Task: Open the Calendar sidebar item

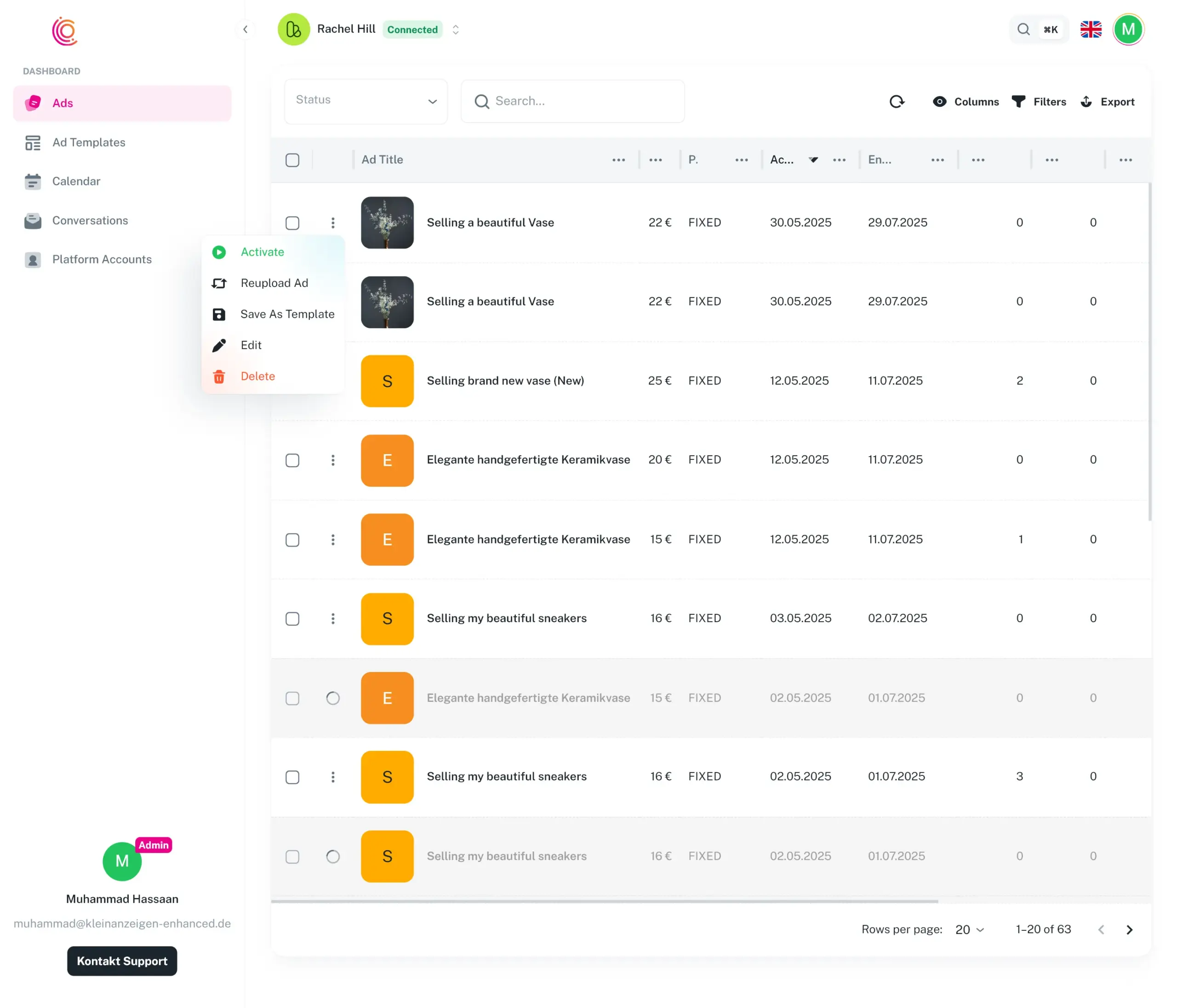Action: [76, 181]
